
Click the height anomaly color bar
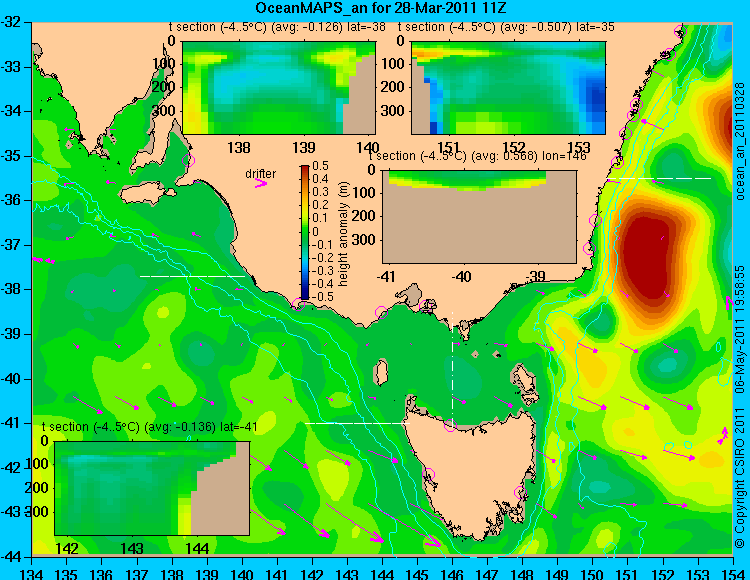[x=305, y=232]
